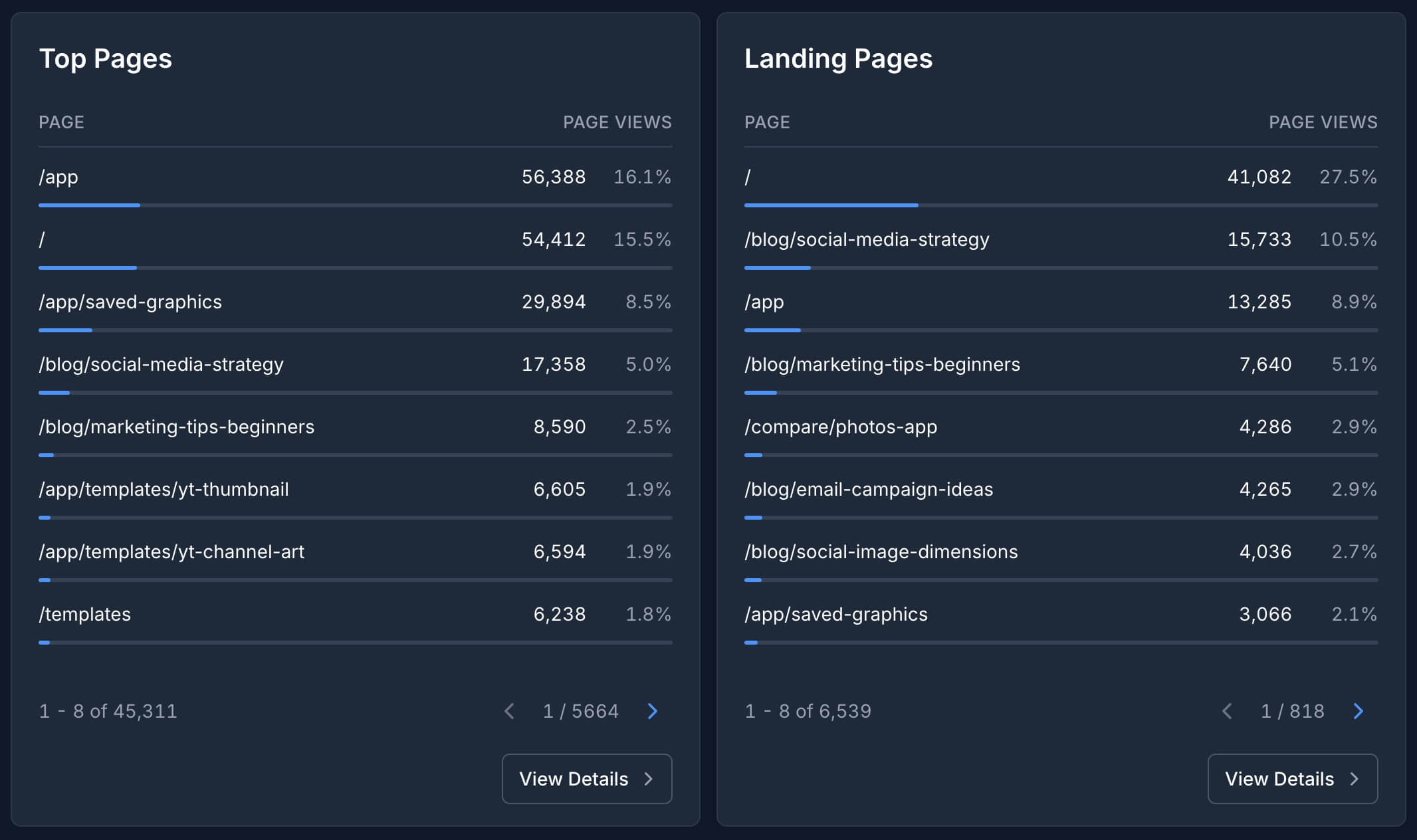
Task: Click /blog/email-campaign-ideas landing page
Action: pos(869,489)
